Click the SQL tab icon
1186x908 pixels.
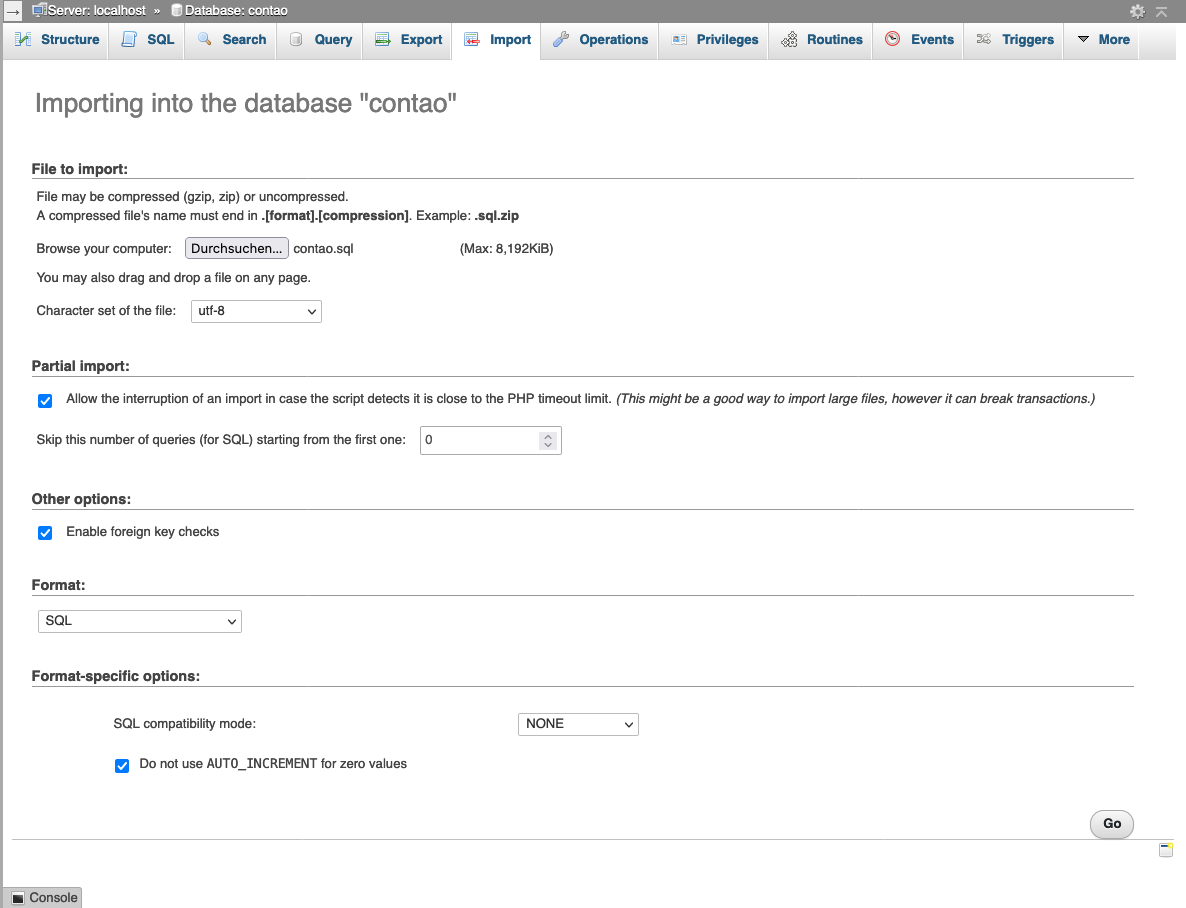pyautogui.click(x=129, y=39)
